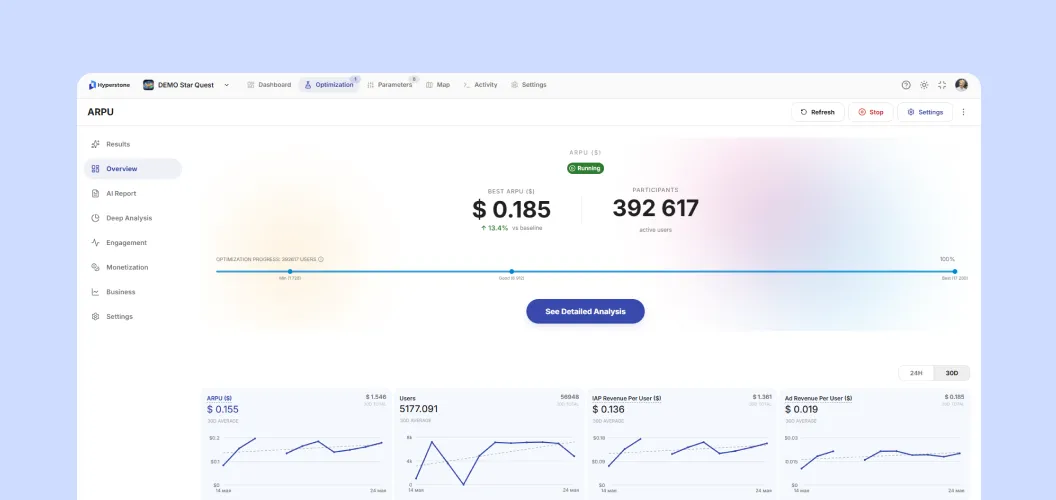Click the Best marker on progress bar

[x=954, y=272]
